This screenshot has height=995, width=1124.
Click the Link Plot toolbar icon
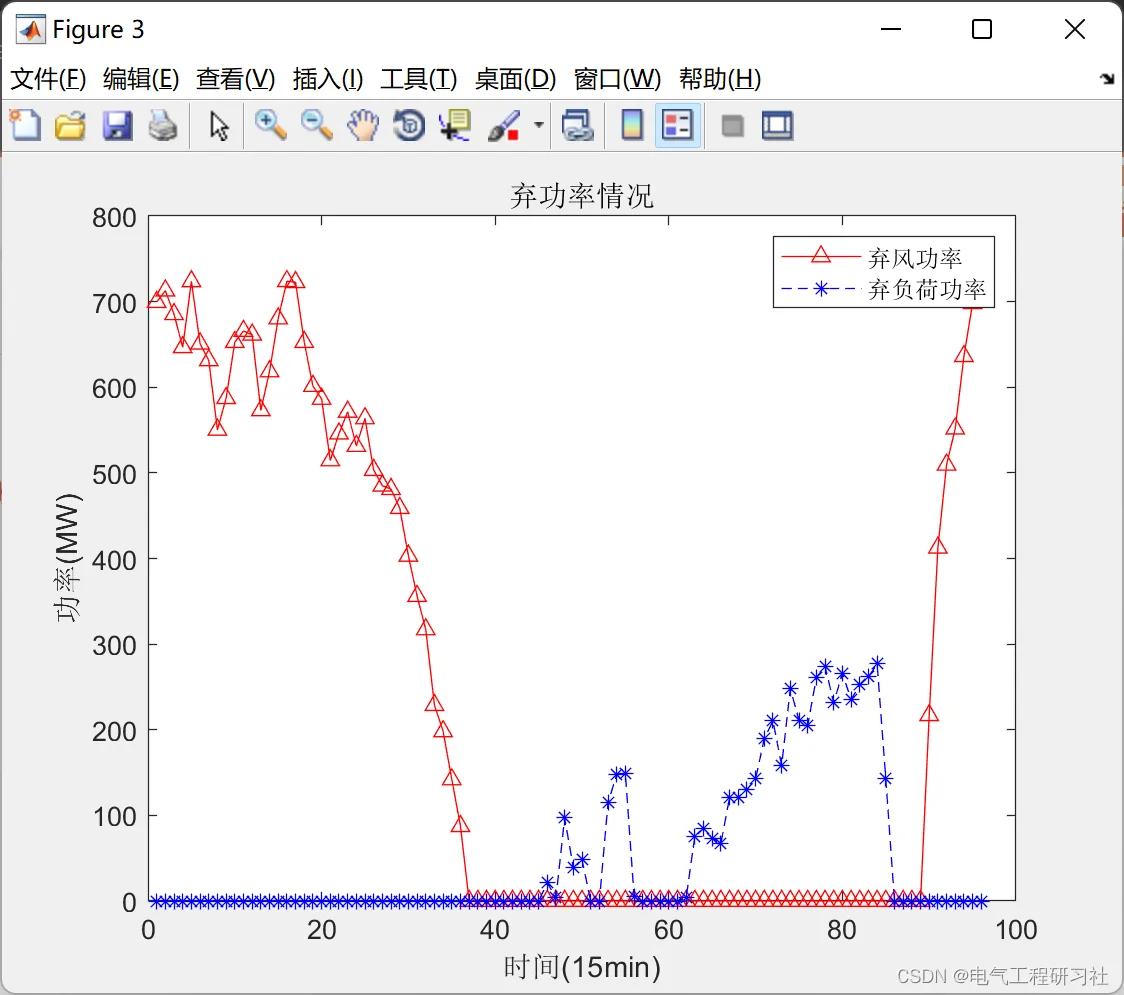click(578, 125)
